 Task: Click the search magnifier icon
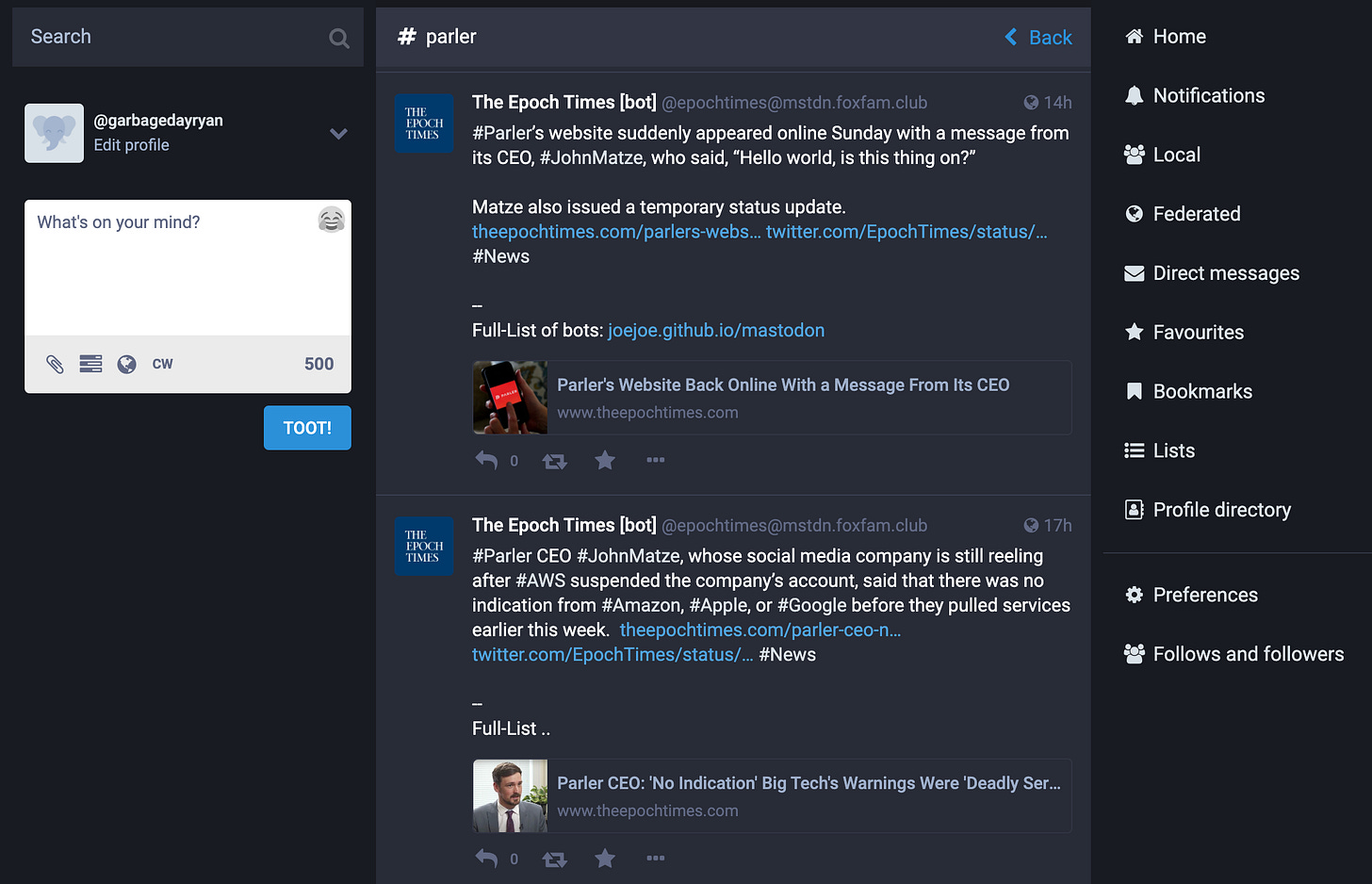coord(339,38)
